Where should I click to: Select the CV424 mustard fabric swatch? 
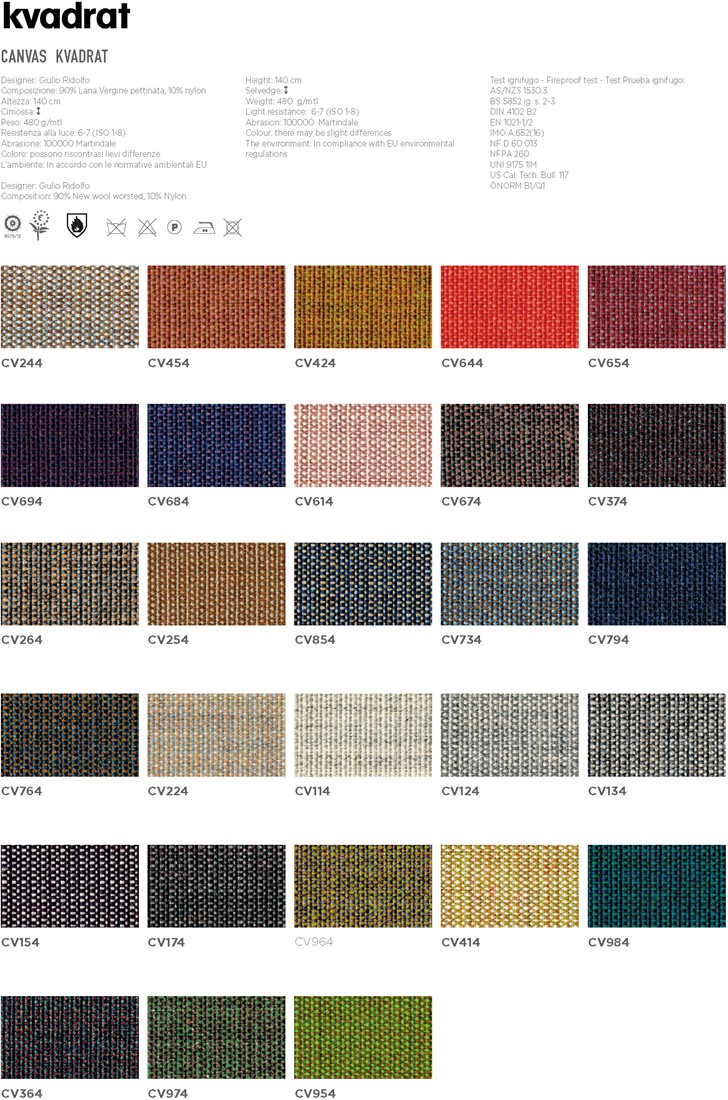pyautogui.click(x=363, y=307)
